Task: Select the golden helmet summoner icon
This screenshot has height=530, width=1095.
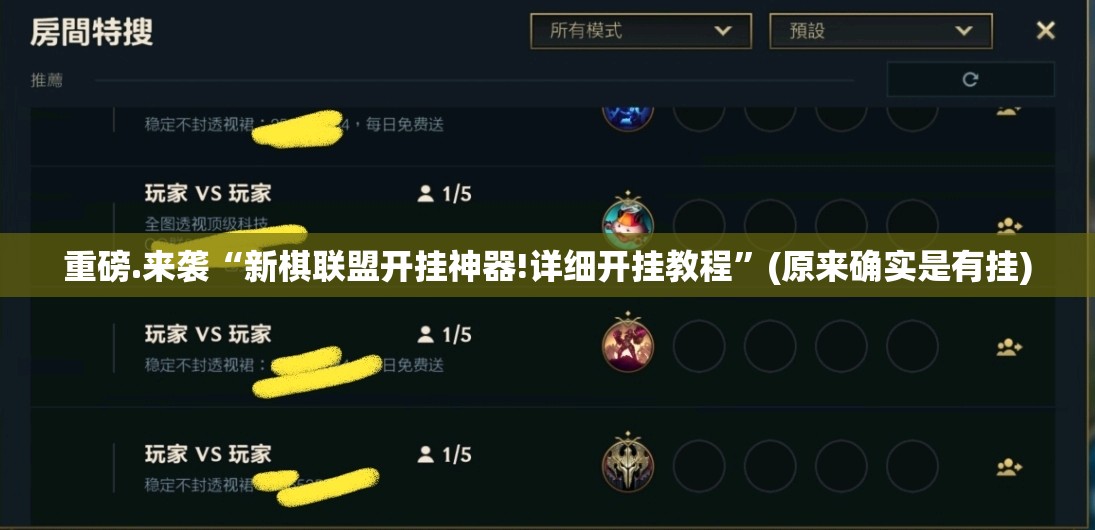Action: (628, 462)
